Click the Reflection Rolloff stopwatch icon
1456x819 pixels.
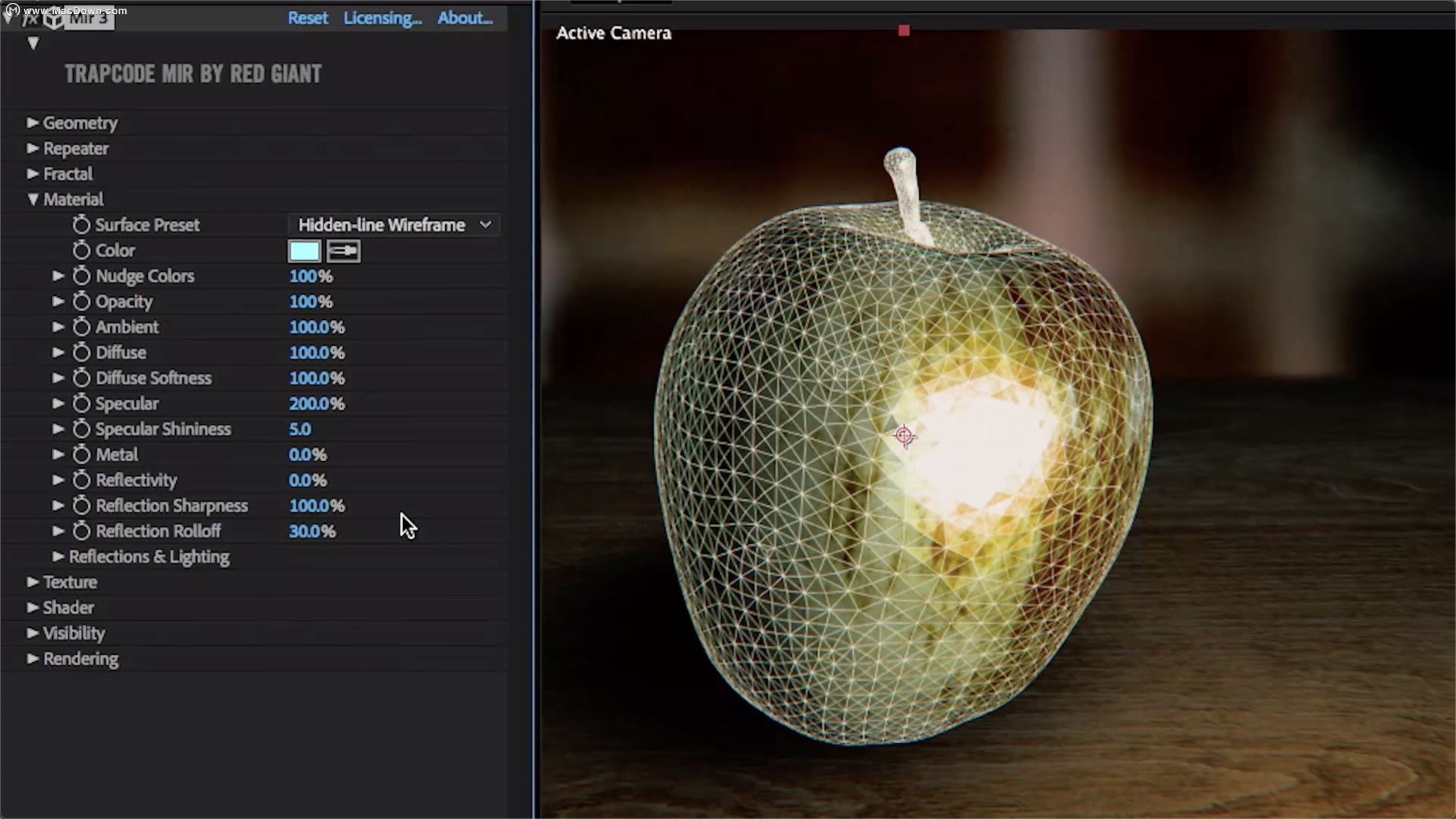coord(81,531)
